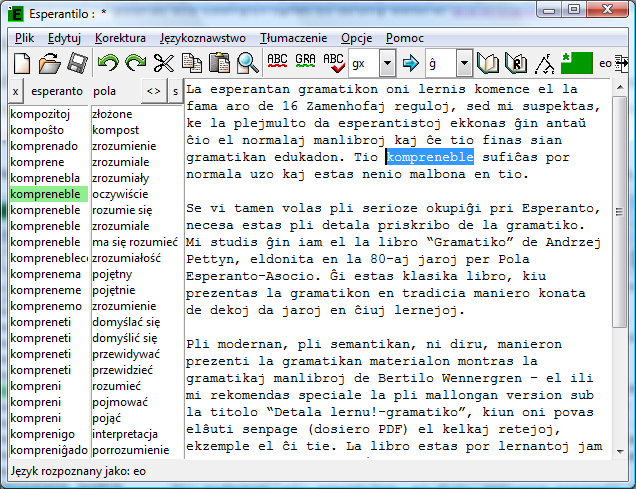This screenshot has height=489, width=636.
Task: Click the translation panel icon at toolbar end
Action: tap(621, 63)
